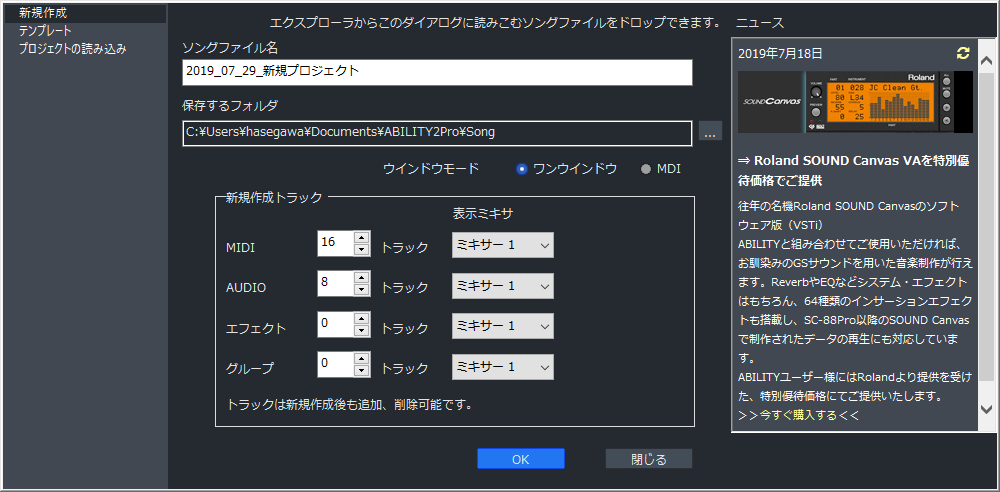Select the ワンウインドウ window mode
The height and width of the screenshot is (492, 1000).
pyautogui.click(x=522, y=169)
